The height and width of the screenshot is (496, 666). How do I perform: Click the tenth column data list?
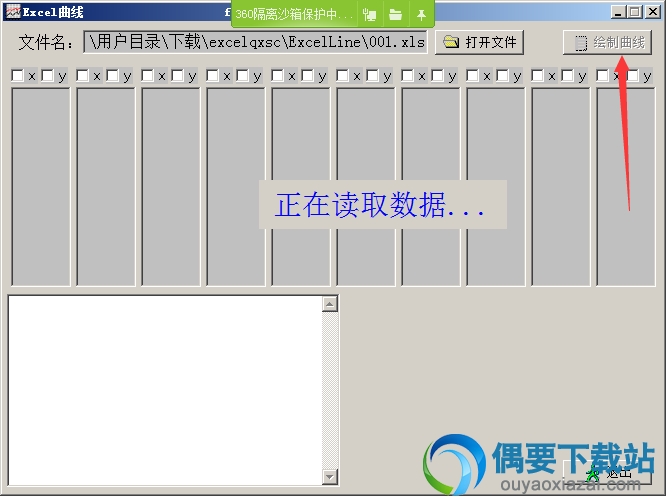click(x=626, y=187)
